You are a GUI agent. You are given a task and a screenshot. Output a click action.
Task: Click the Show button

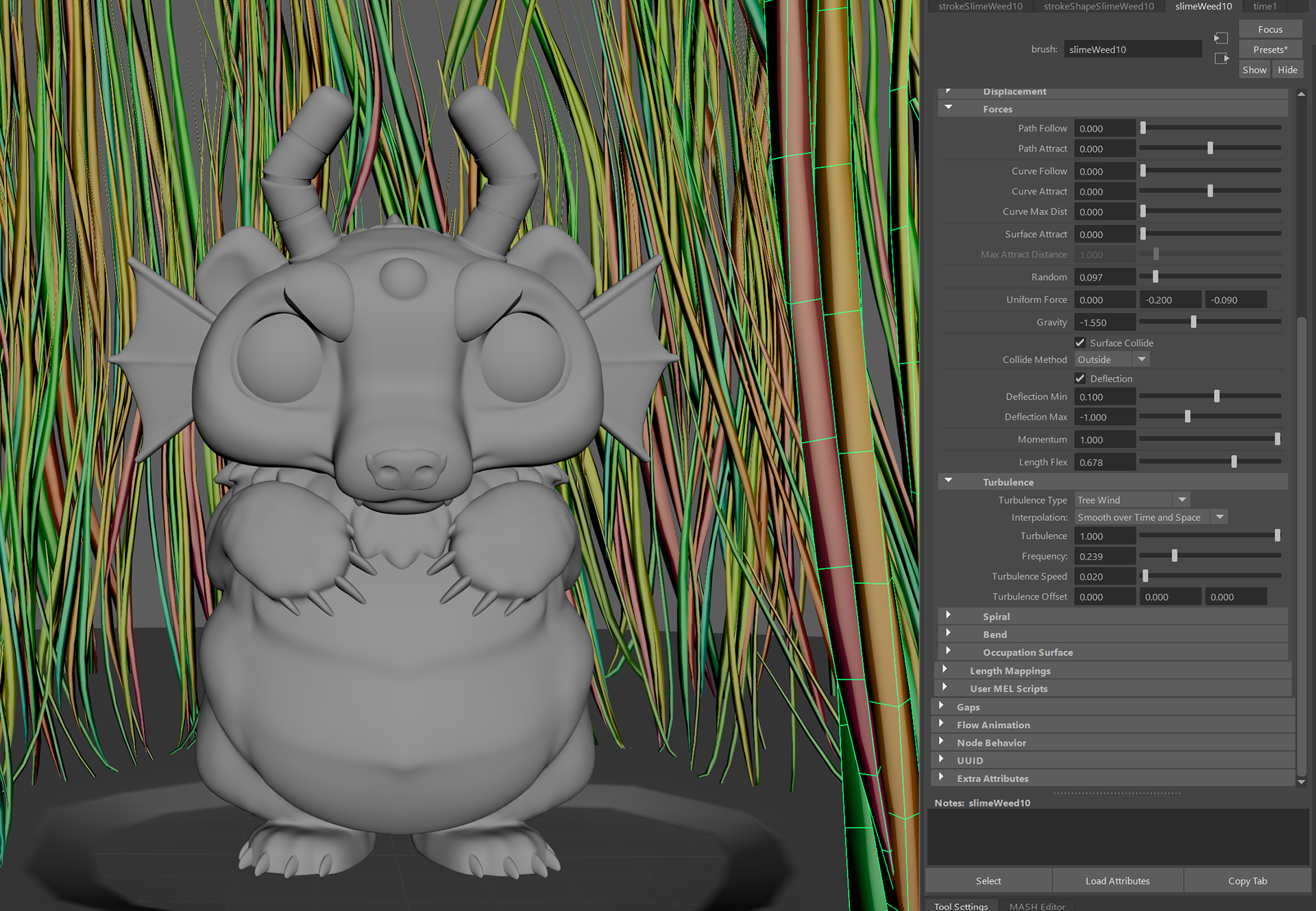[x=1254, y=70]
